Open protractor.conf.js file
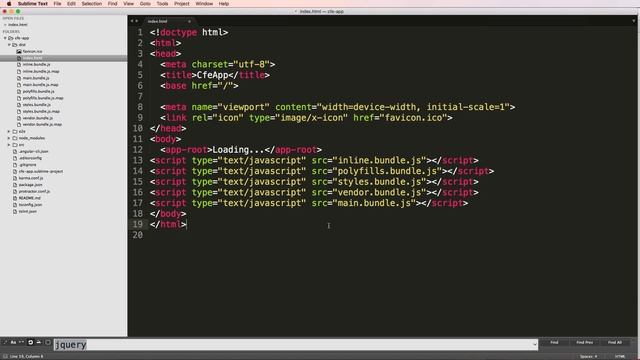 pos(34,191)
